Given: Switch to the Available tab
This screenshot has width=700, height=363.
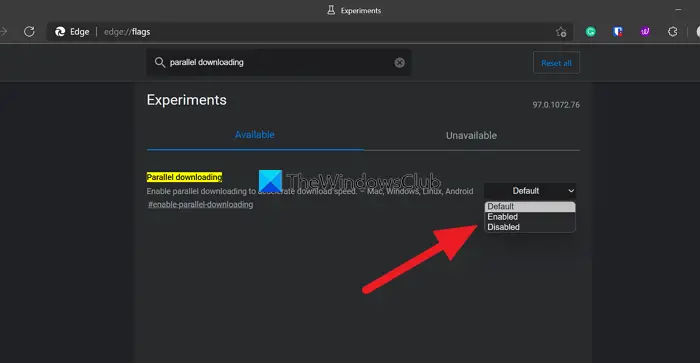Looking at the screenshot, I should click(255, 135).
